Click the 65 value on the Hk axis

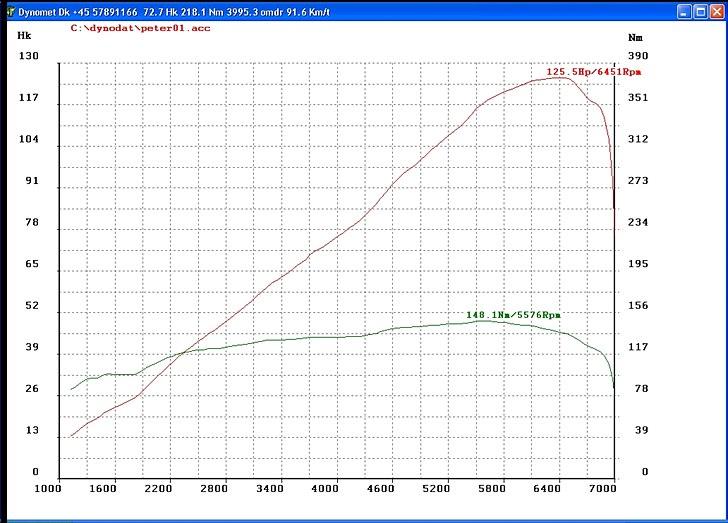pyautogui.click(x=32, y=264)
